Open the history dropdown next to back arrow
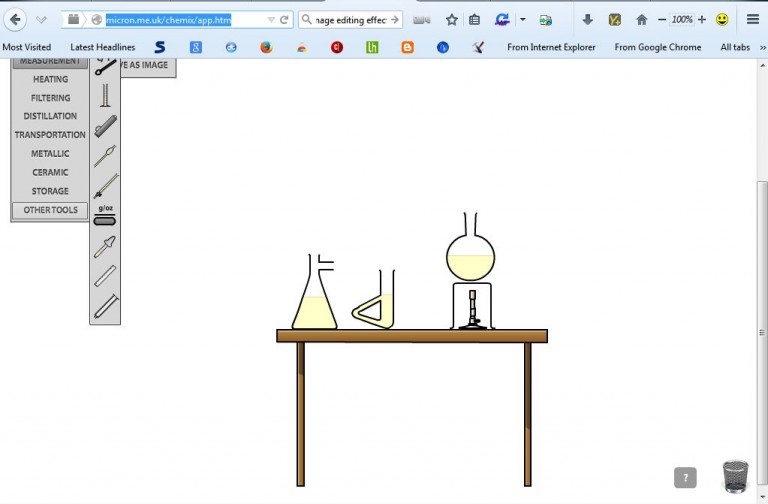 (41, 20)
